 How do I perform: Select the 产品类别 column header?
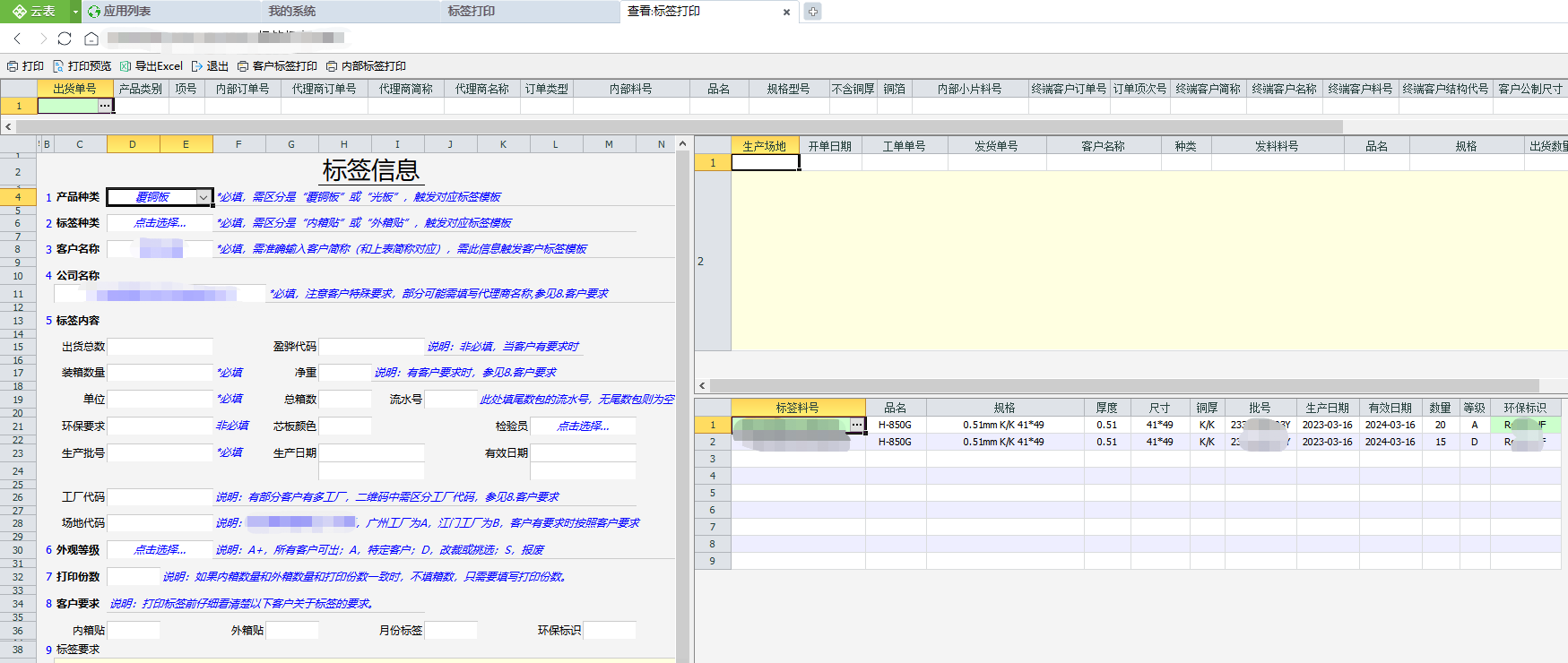tap(141, 89)
